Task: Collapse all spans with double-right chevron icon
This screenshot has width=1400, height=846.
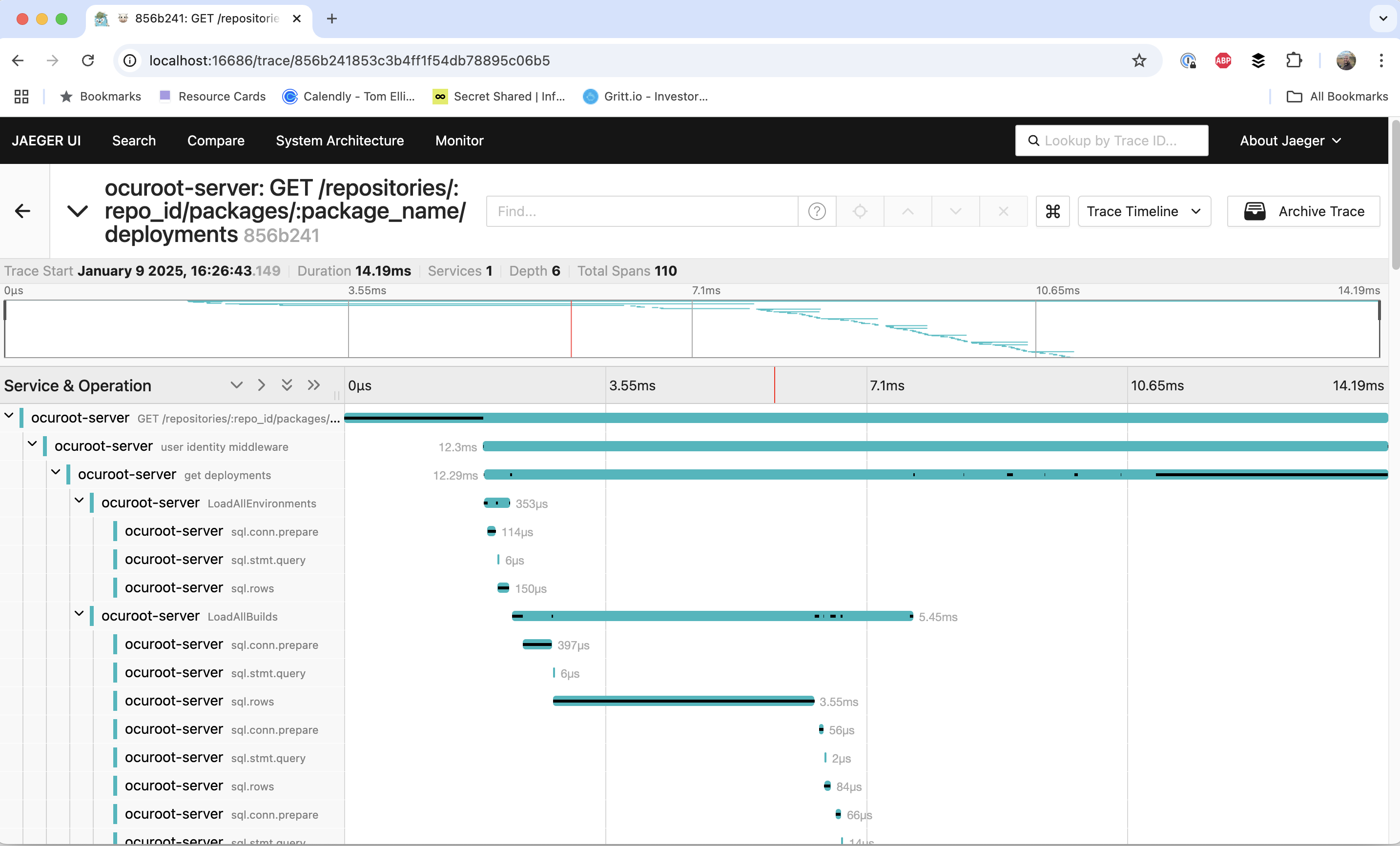Action: click(313, 385)
